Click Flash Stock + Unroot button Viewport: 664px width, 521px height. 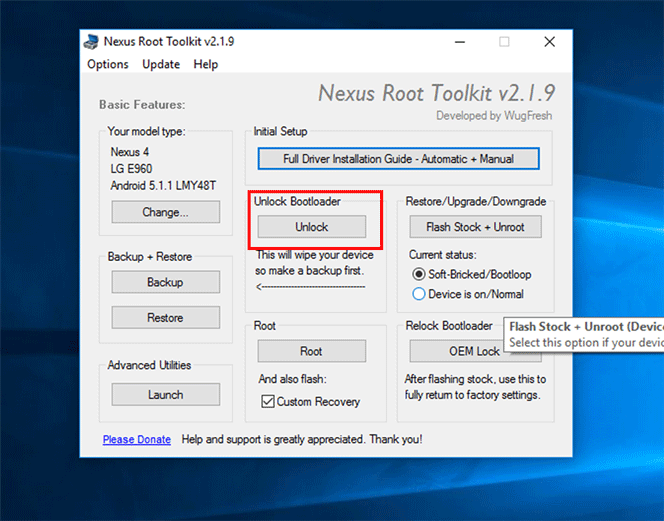(475, 227)
